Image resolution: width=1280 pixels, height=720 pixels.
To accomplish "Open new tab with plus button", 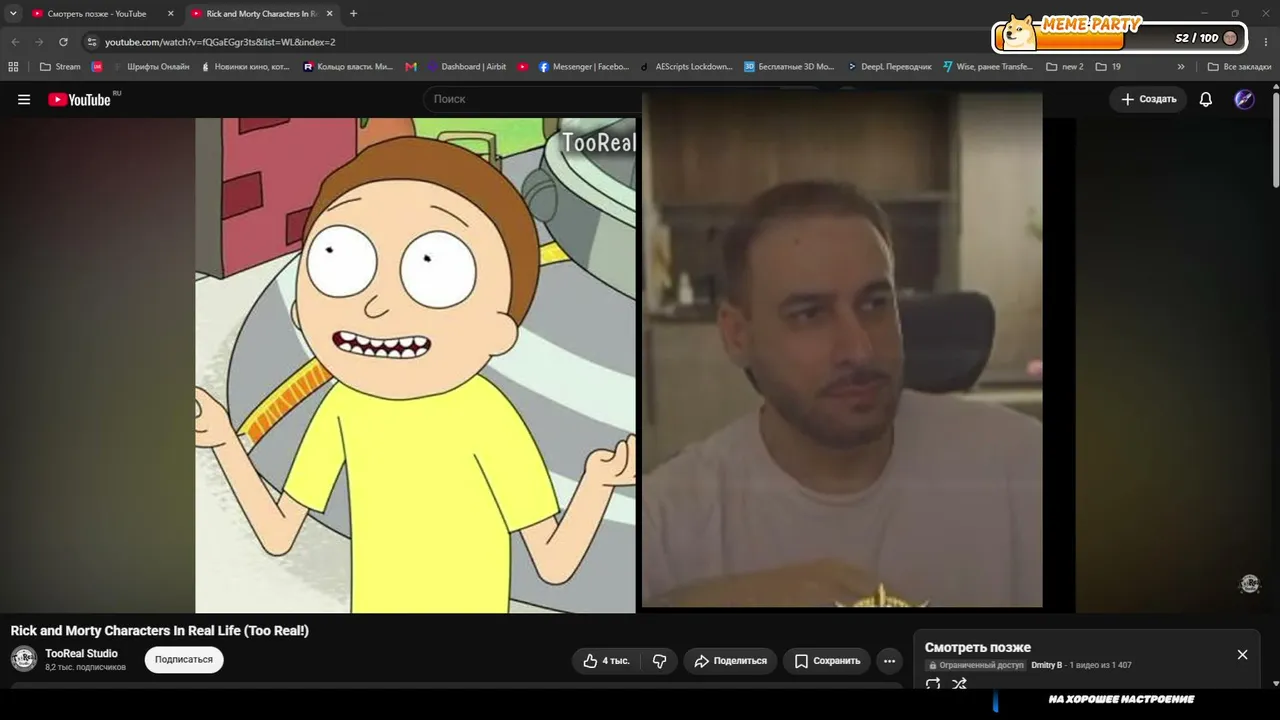I will (x=353, y=14).
